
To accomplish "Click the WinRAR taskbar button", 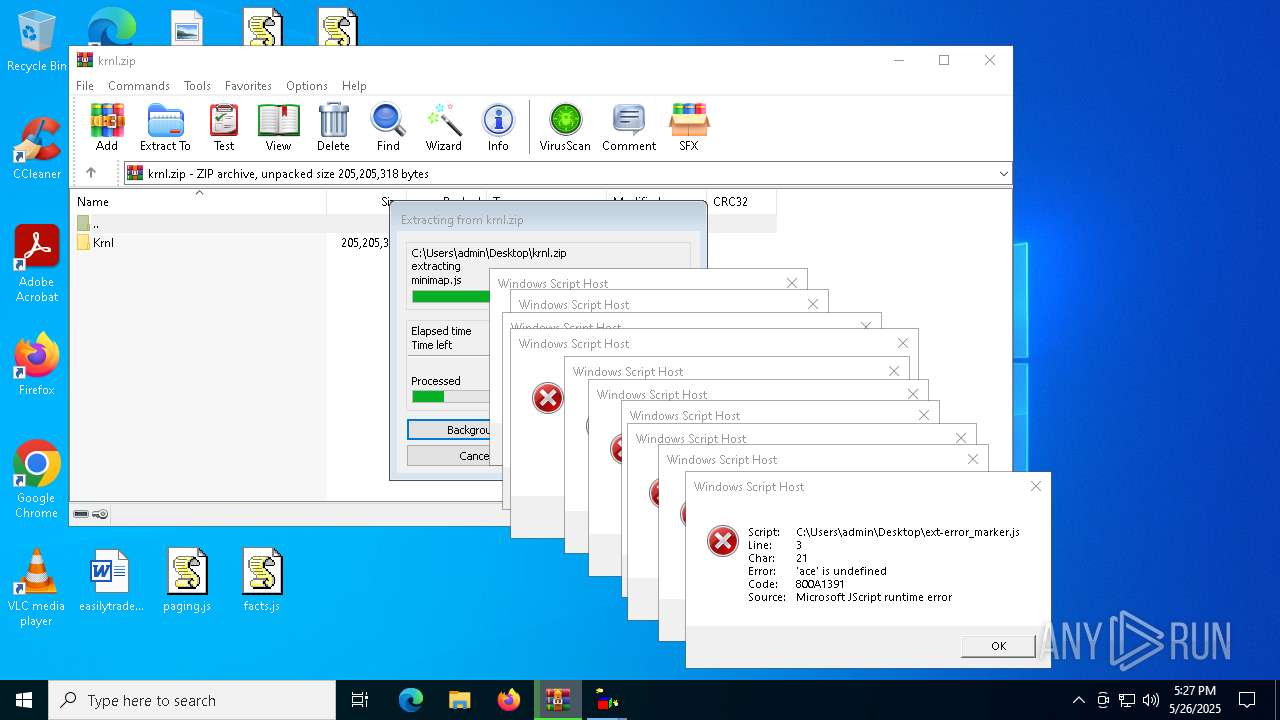I will 557,700.
